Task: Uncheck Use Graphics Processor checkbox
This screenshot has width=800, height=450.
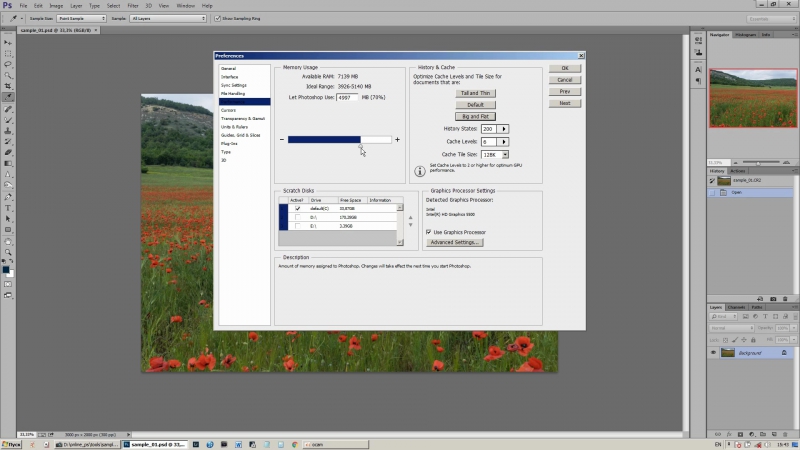Action: click(429, 232)
